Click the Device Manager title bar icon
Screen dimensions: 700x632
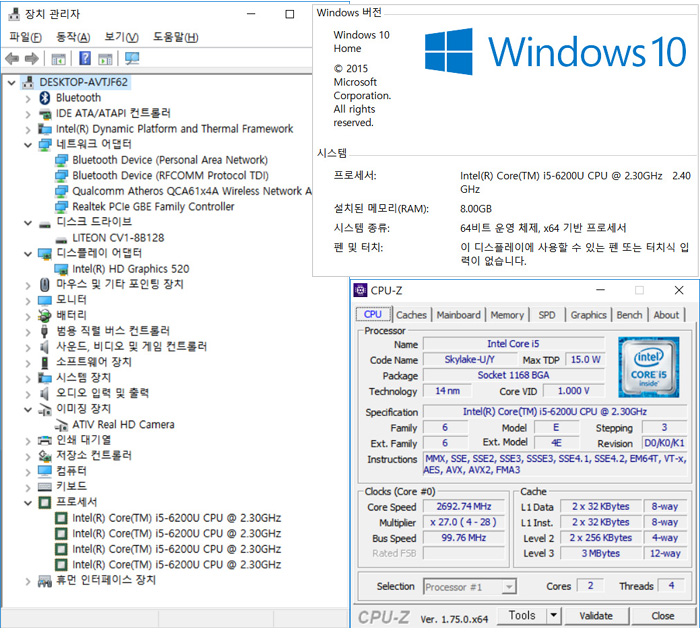coord(14,15)
